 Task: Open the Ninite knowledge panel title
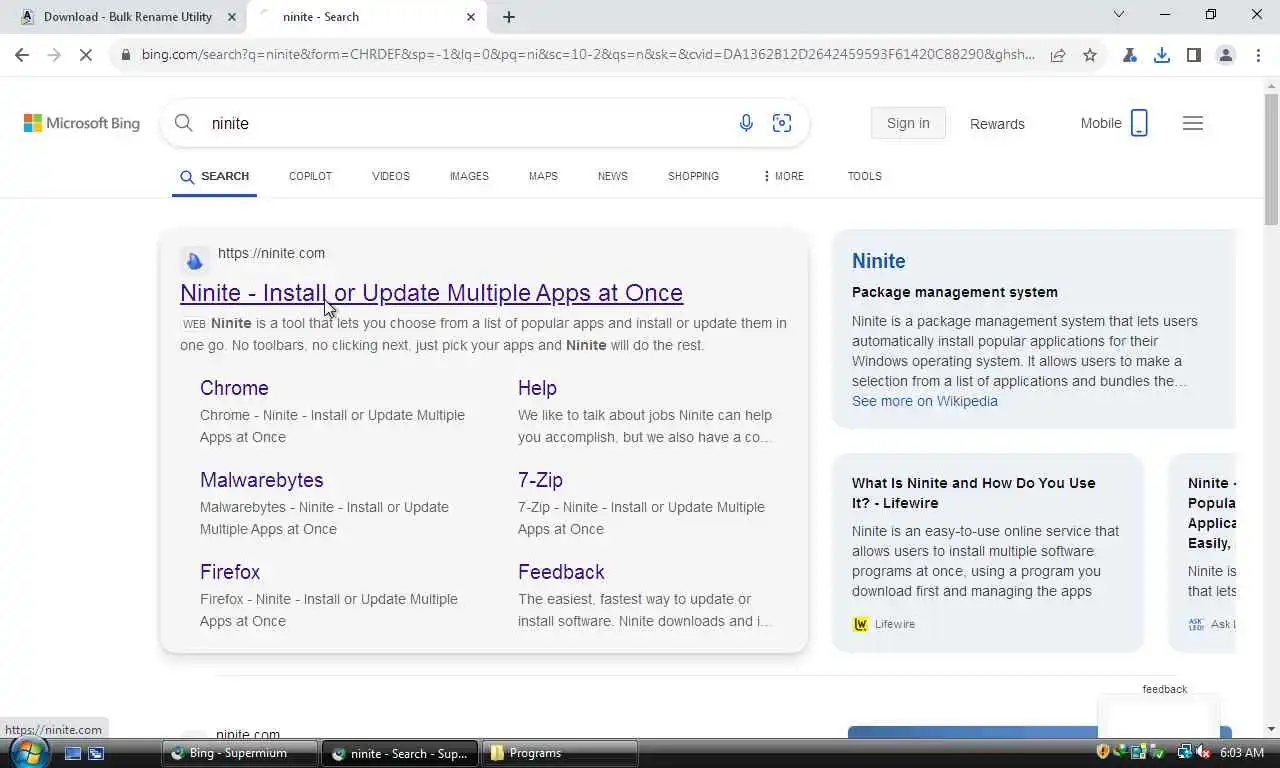click(x=879, y=261)
